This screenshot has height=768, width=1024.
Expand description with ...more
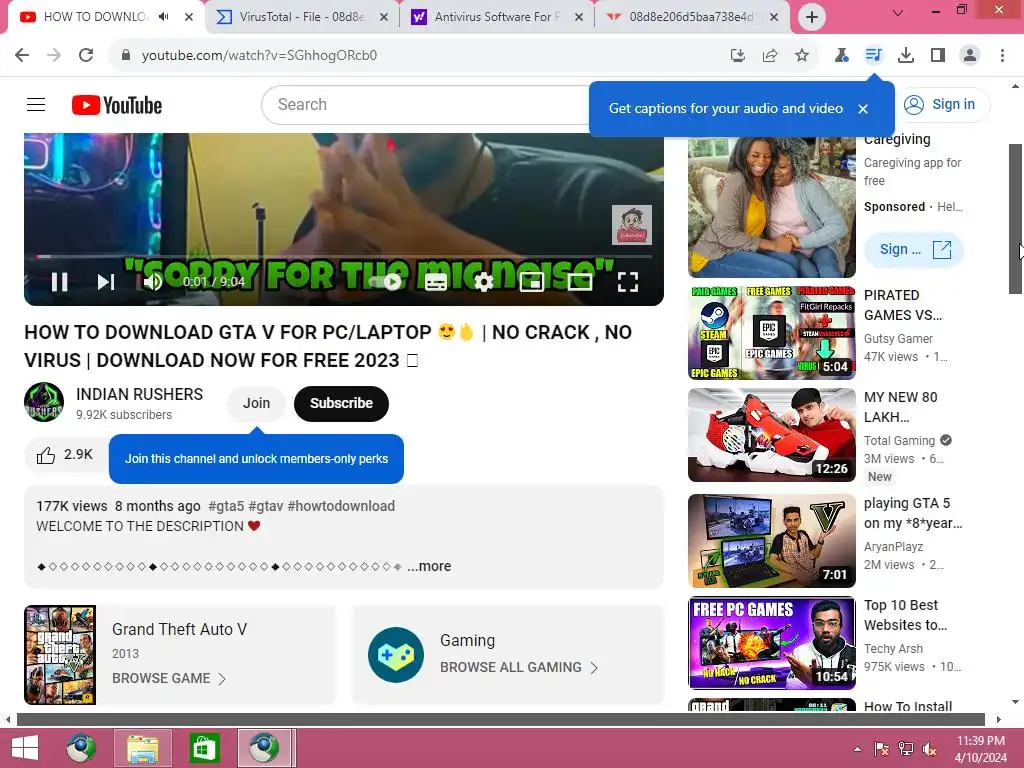click(429, 566)
